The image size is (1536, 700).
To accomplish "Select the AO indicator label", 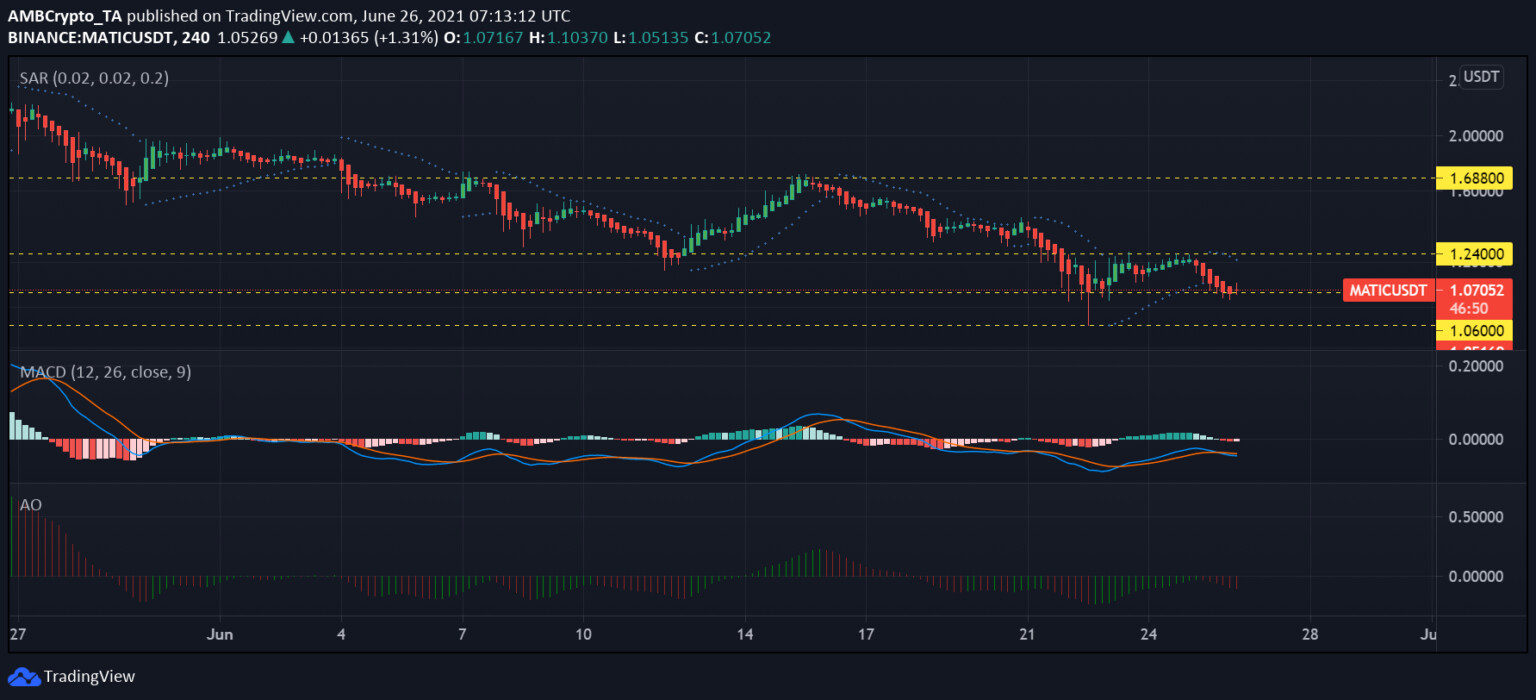I will pyautogui.click(x=31, y=505).
